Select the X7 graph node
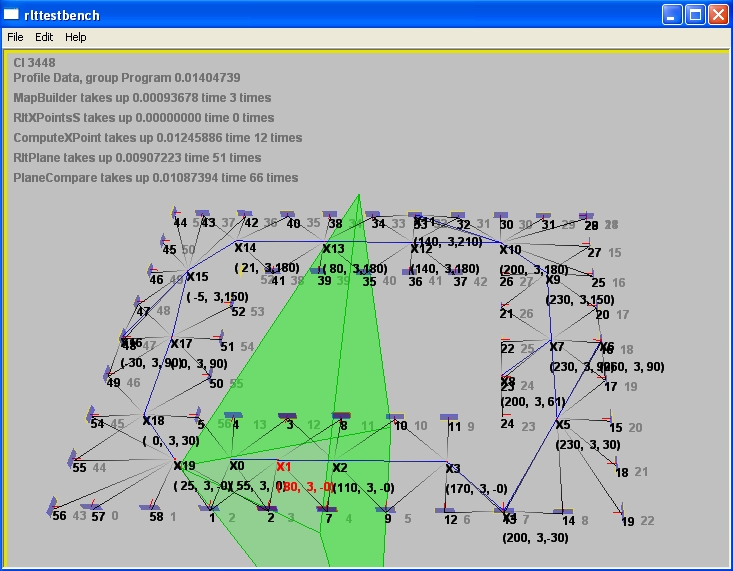The width and height of the screenshot is (733, 571). (x=557, y=347)
